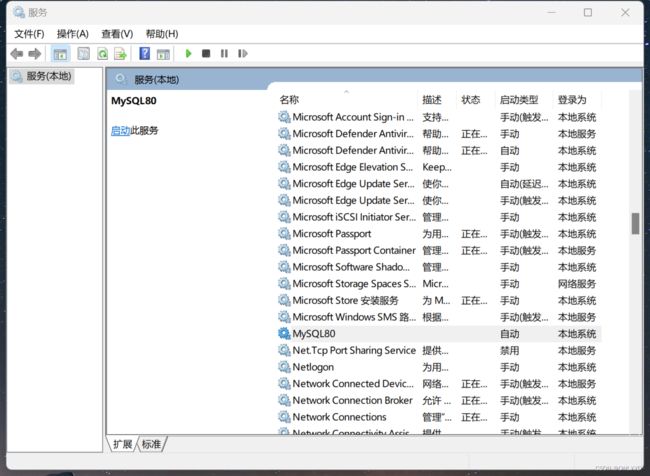Image resolution: width=650 pixels, height=476 pixels.
Task: Click the Properties toolbar icon
Action: click(83, 53)
